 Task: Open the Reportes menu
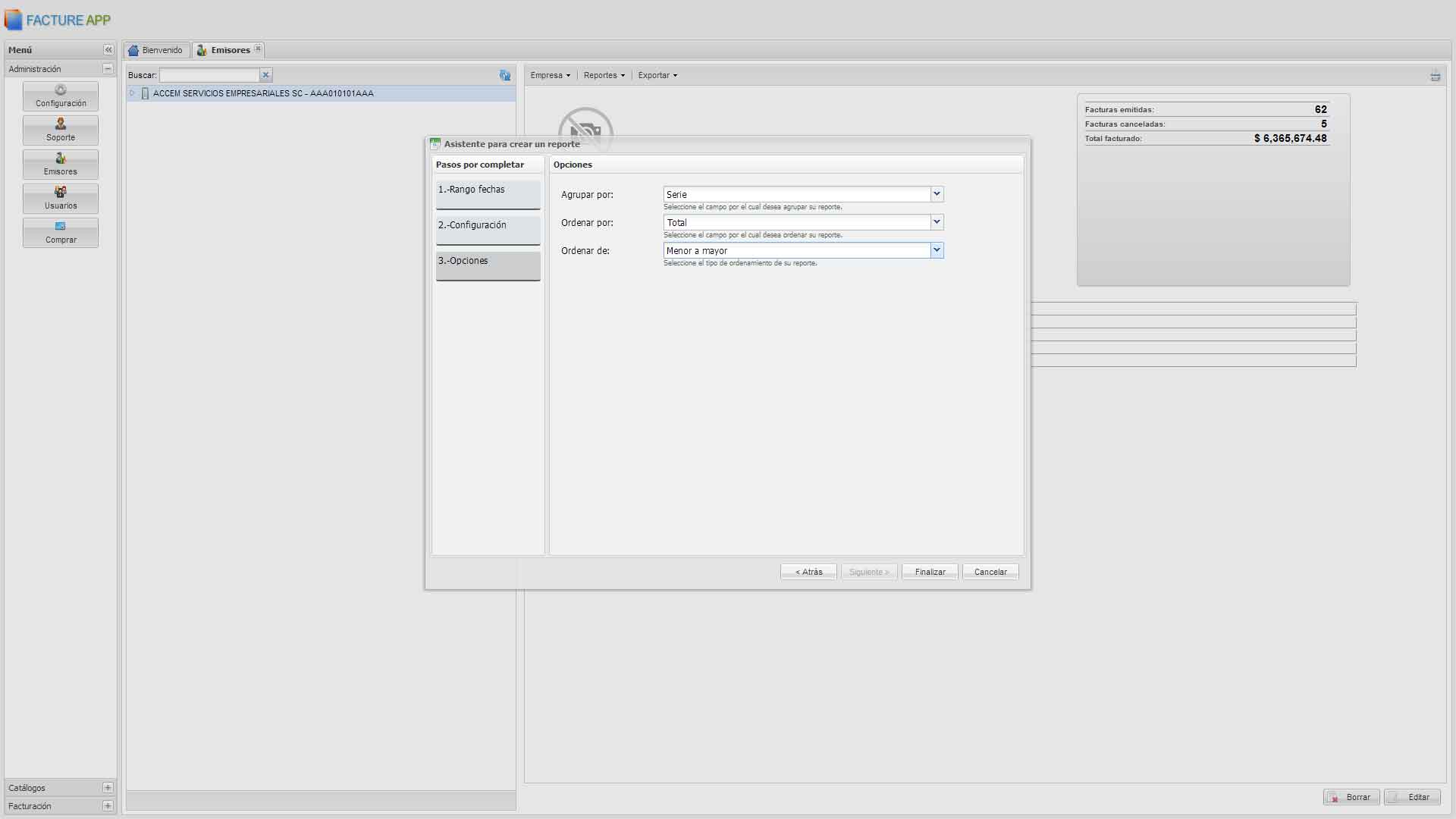point(604,75)
